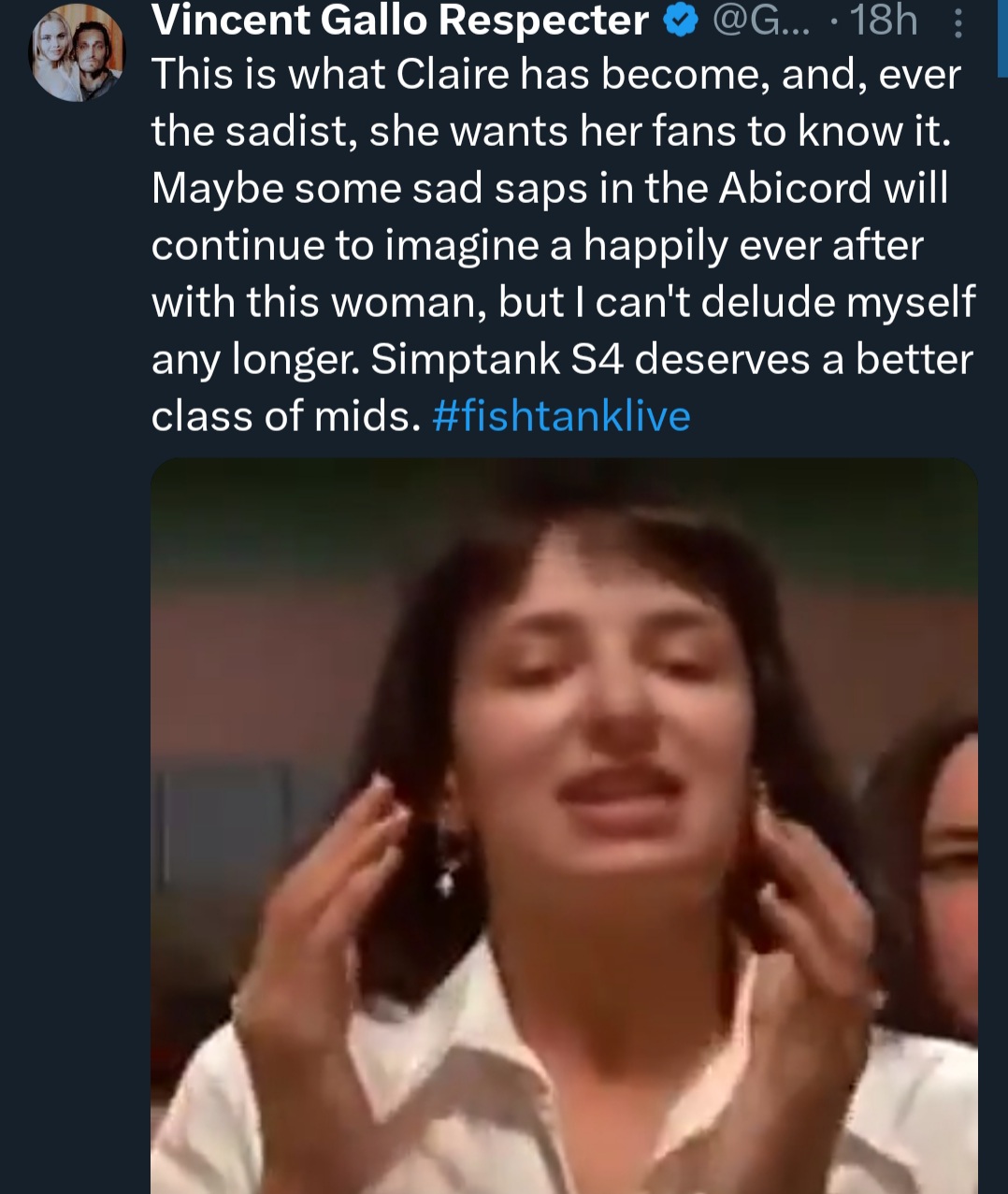Screen dimensions: 1008x1194
Task: Click the "18h" post timestamp
Action: point(883,21)
